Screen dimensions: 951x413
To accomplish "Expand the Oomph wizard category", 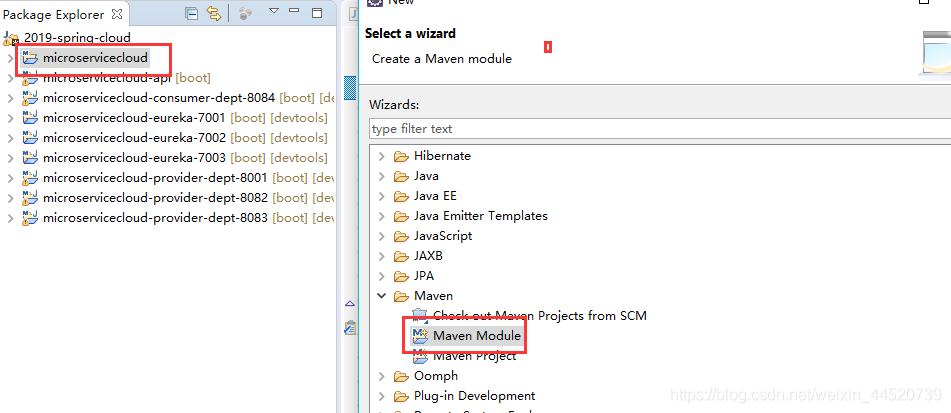I will (x=381, y=377).
